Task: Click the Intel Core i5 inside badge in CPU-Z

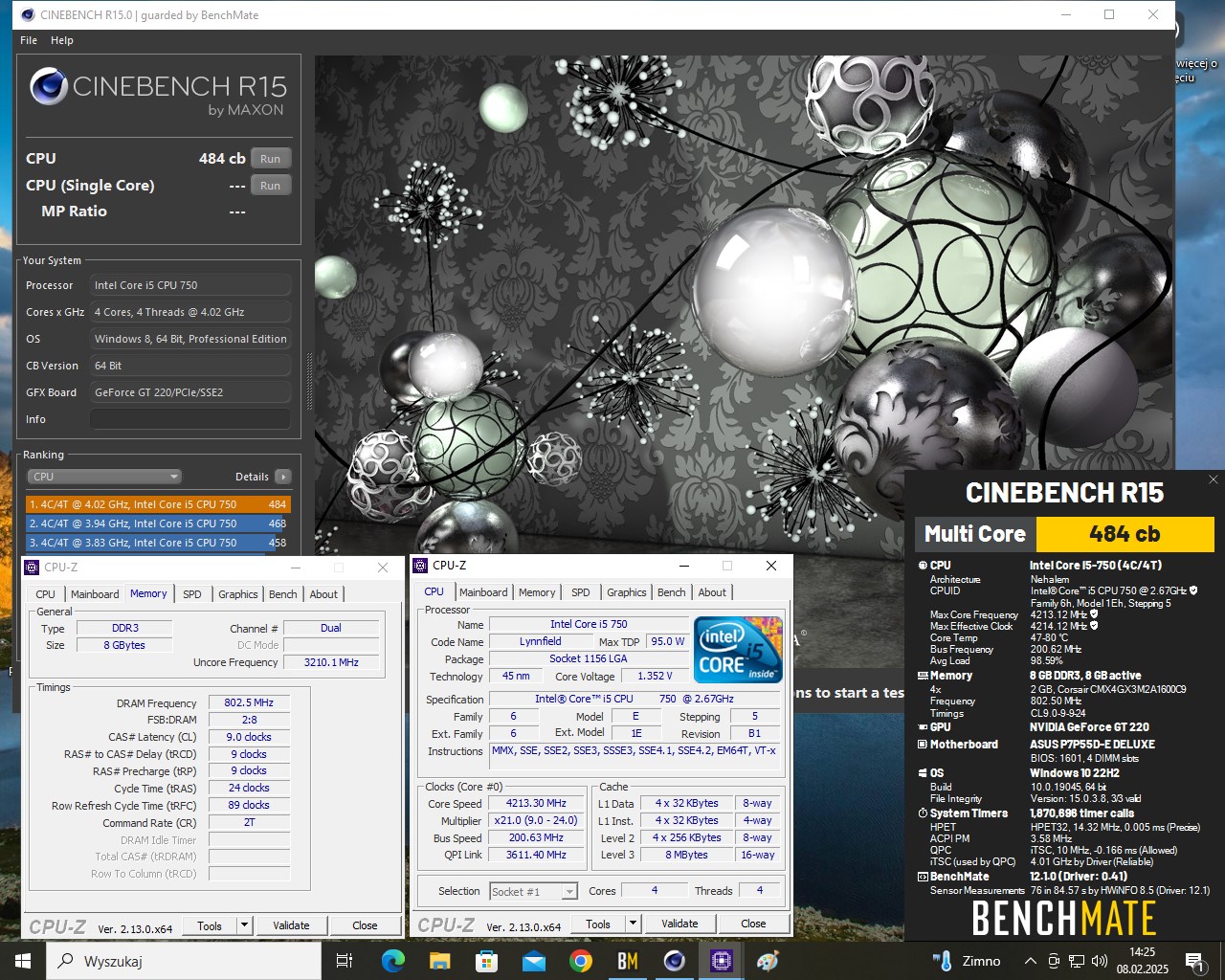Action: 739,649
